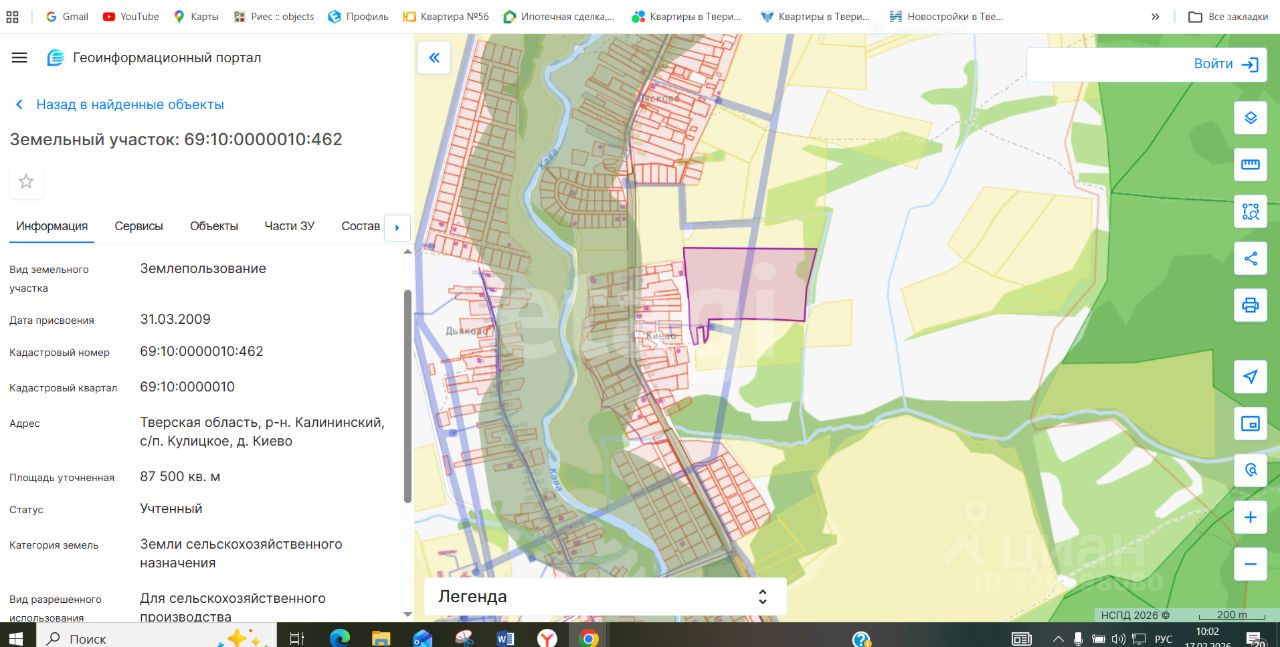
Task: Zoom in the map with plus
Action: [x=1250, y=518]
